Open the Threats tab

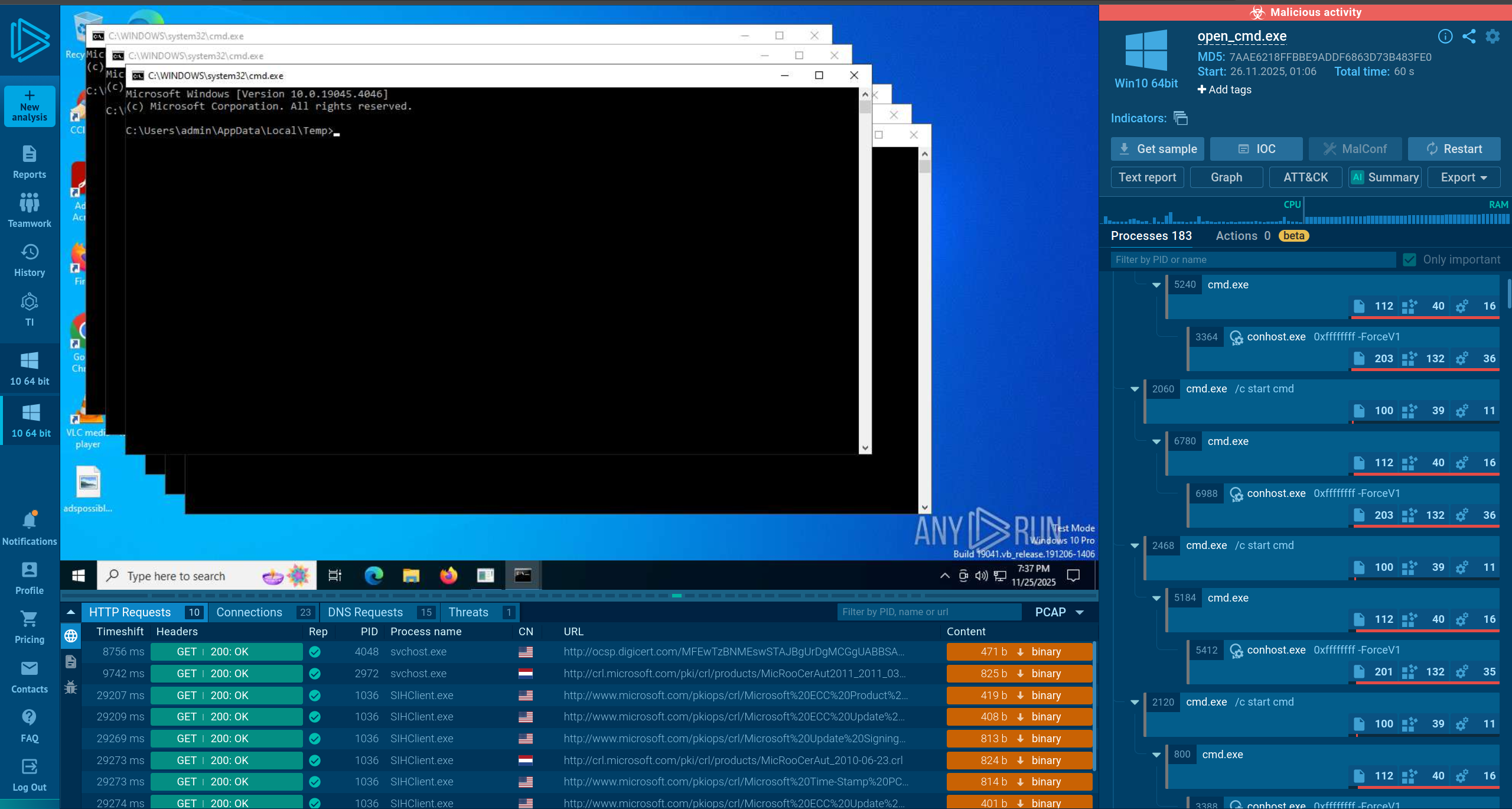(480, 612)
